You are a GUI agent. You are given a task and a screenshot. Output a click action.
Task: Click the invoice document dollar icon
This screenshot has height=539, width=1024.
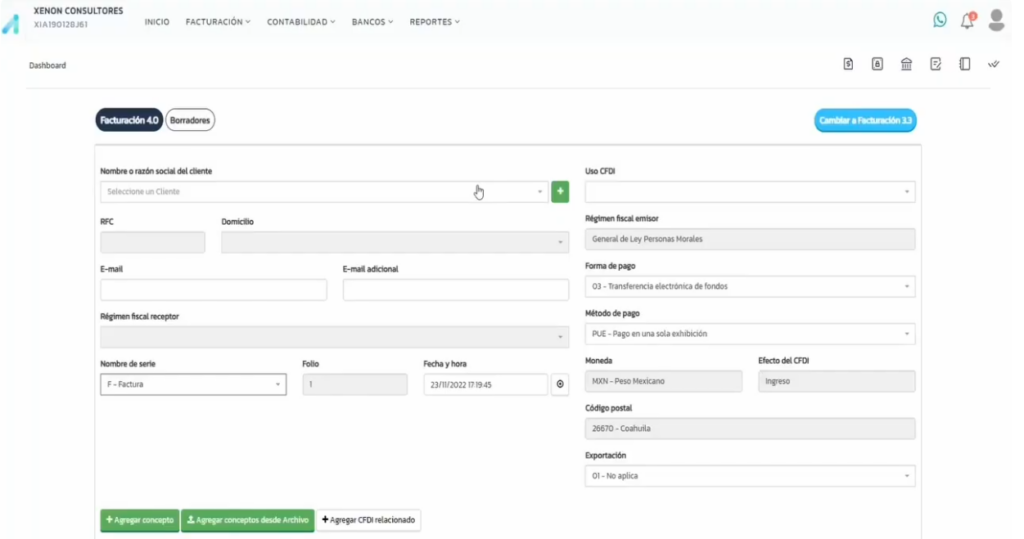pyautogui.click(x=848, y=64)
